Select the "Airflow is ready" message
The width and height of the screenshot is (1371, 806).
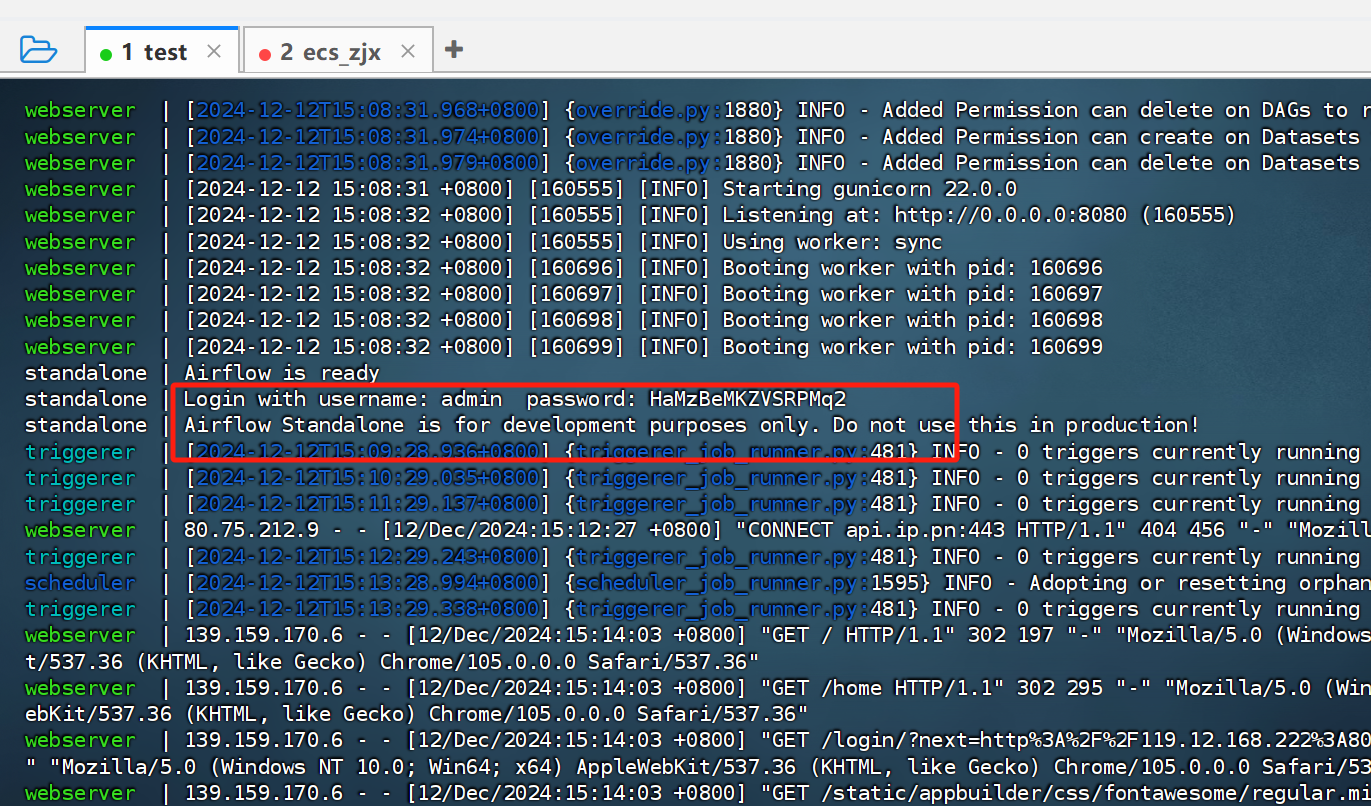coord(282,373)
